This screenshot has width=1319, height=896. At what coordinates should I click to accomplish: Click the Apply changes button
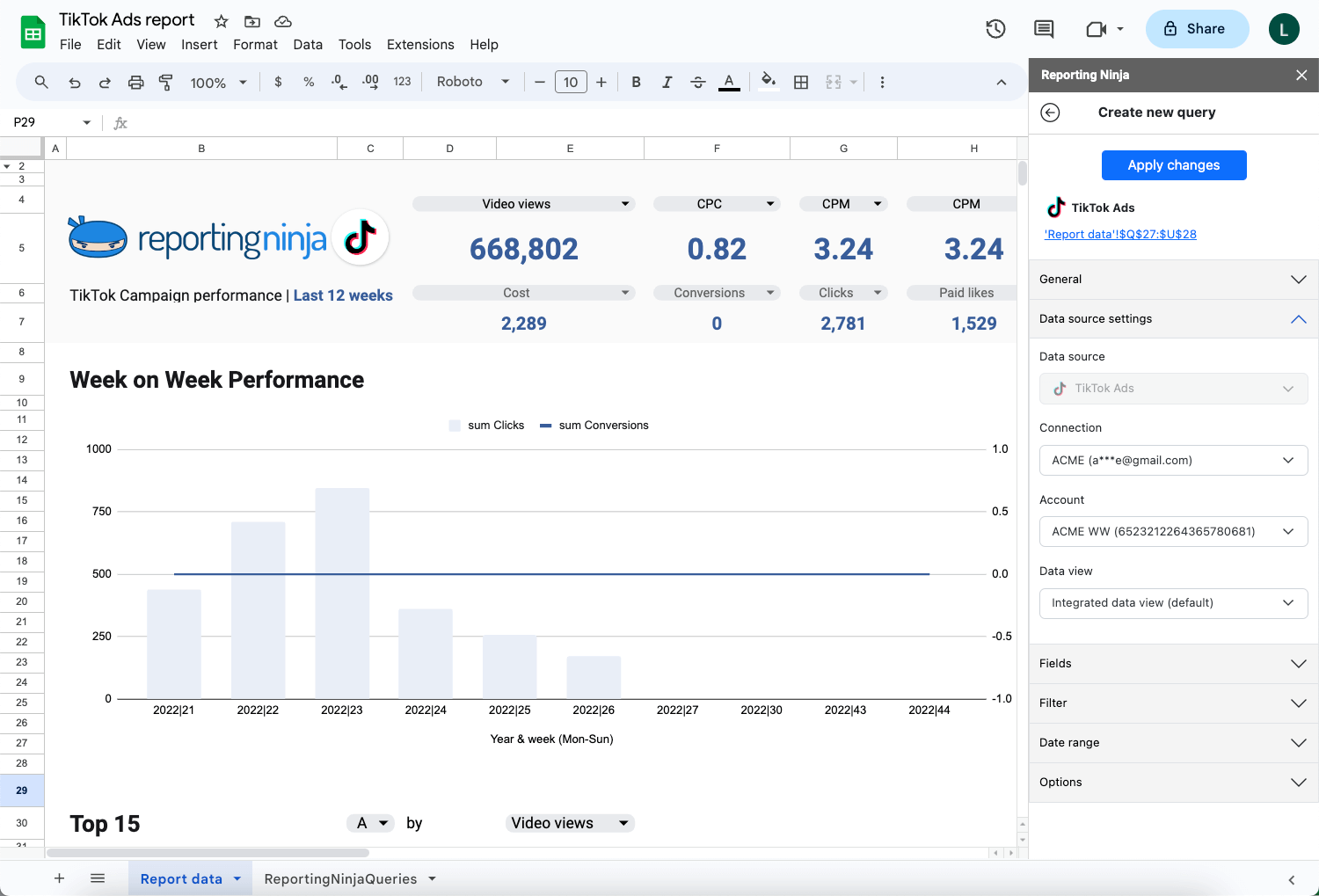click(x=1174, y=165)
